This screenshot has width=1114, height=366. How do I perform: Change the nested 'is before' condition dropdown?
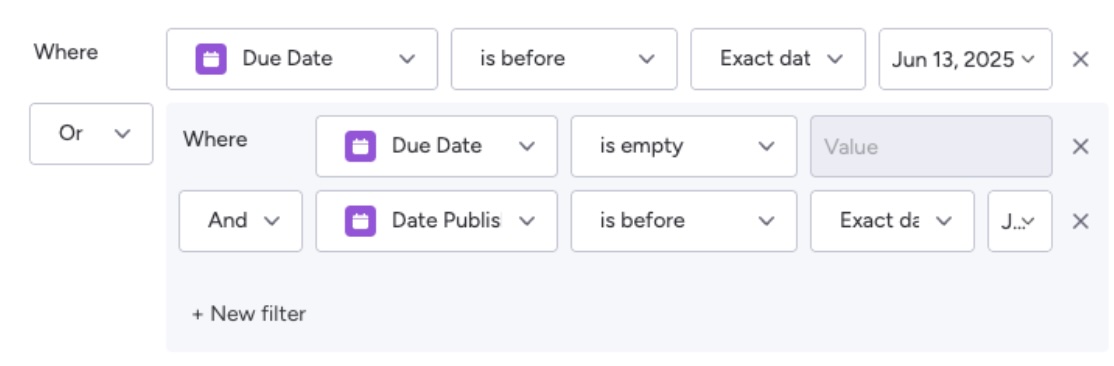point(683,221)
